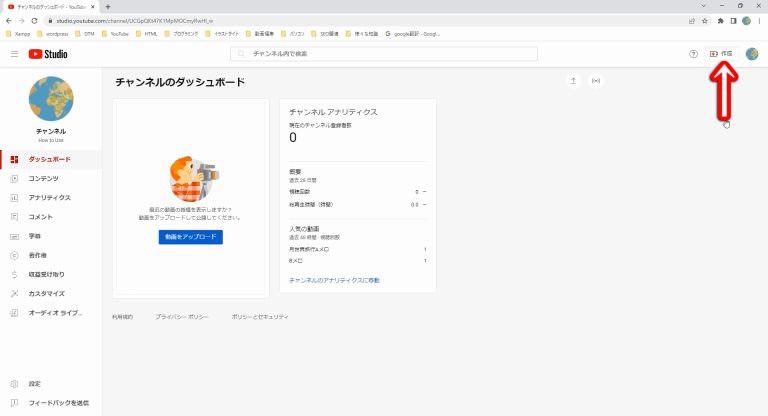Open the hamburger navigation menu
768x416 pixels.
pos(14,53)
